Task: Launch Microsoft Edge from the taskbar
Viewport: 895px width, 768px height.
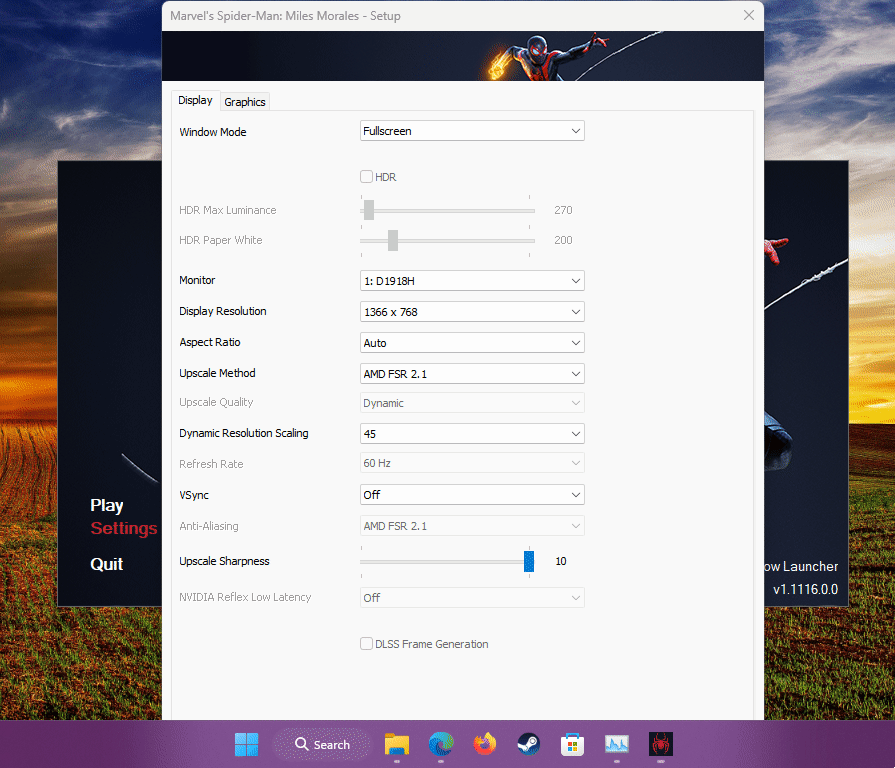Action: [x=441, y=744]
